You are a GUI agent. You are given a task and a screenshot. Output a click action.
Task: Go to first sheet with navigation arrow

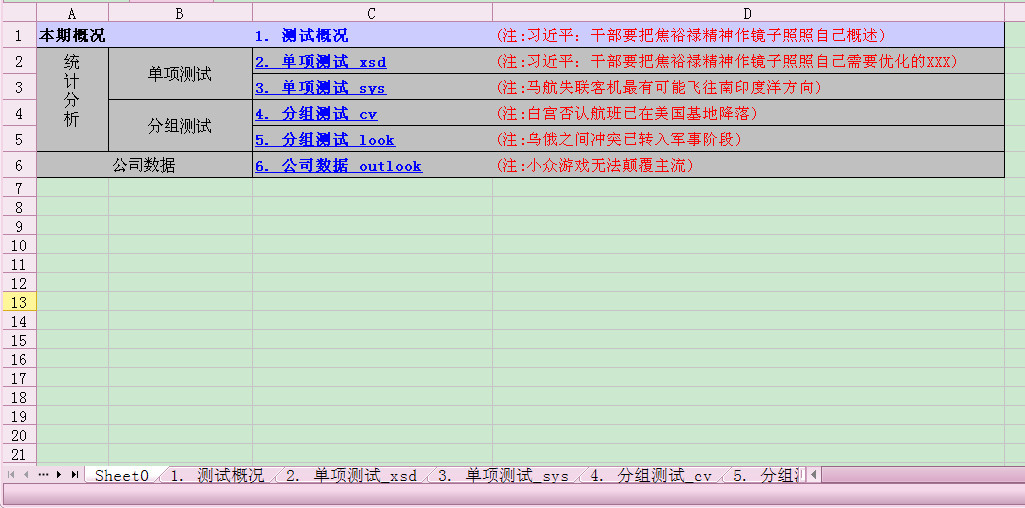11,475
